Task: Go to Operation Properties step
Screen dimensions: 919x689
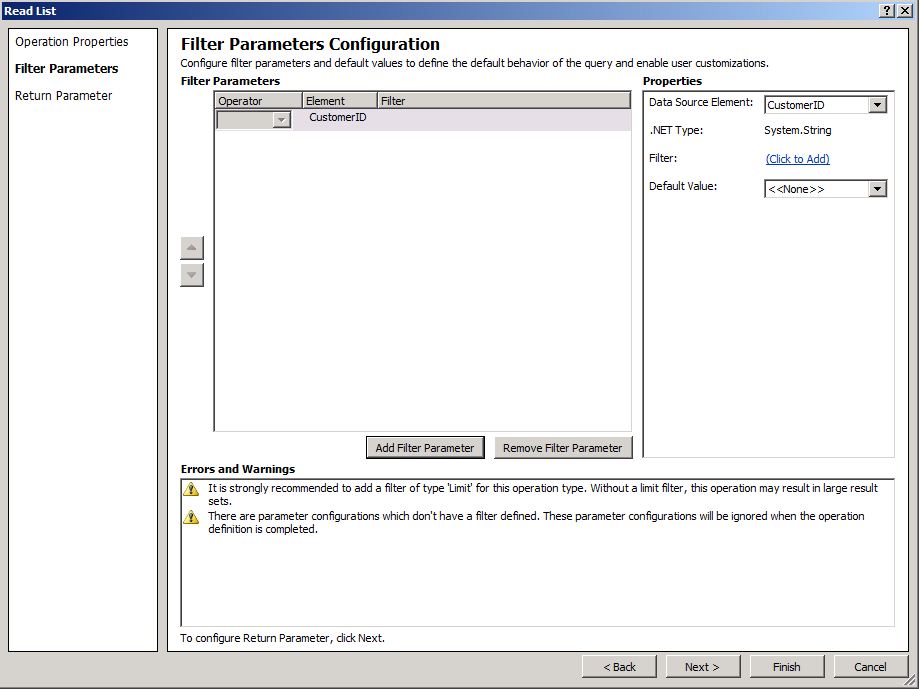Action: (72, 42)
